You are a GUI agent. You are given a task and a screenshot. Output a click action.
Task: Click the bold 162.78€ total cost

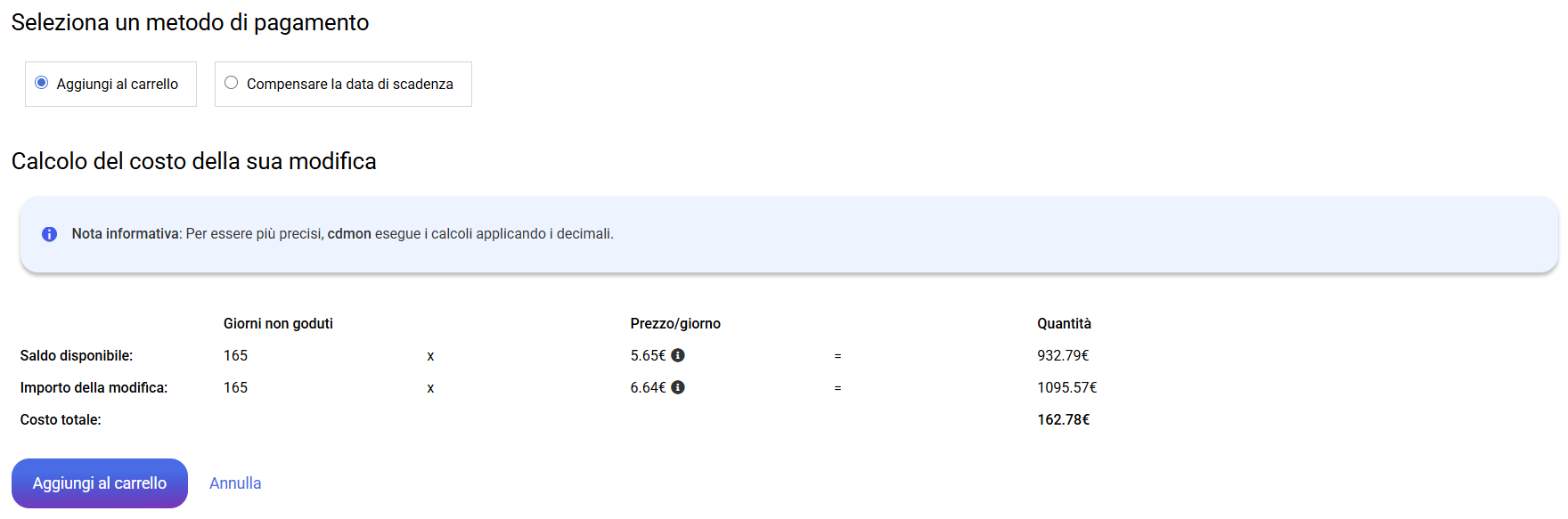point(1063,420)
